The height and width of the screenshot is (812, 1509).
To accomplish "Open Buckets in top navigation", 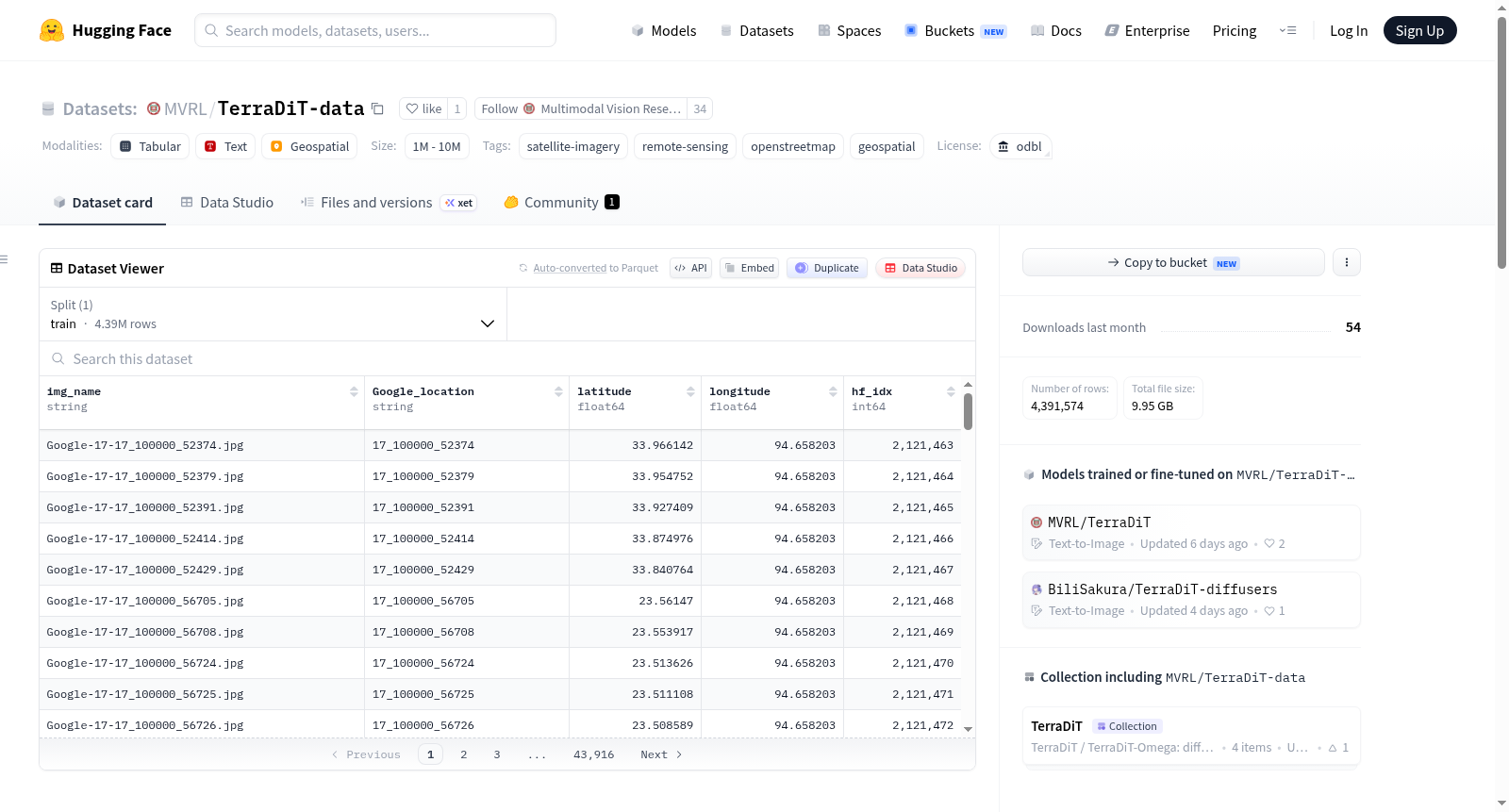I will 955,30.
